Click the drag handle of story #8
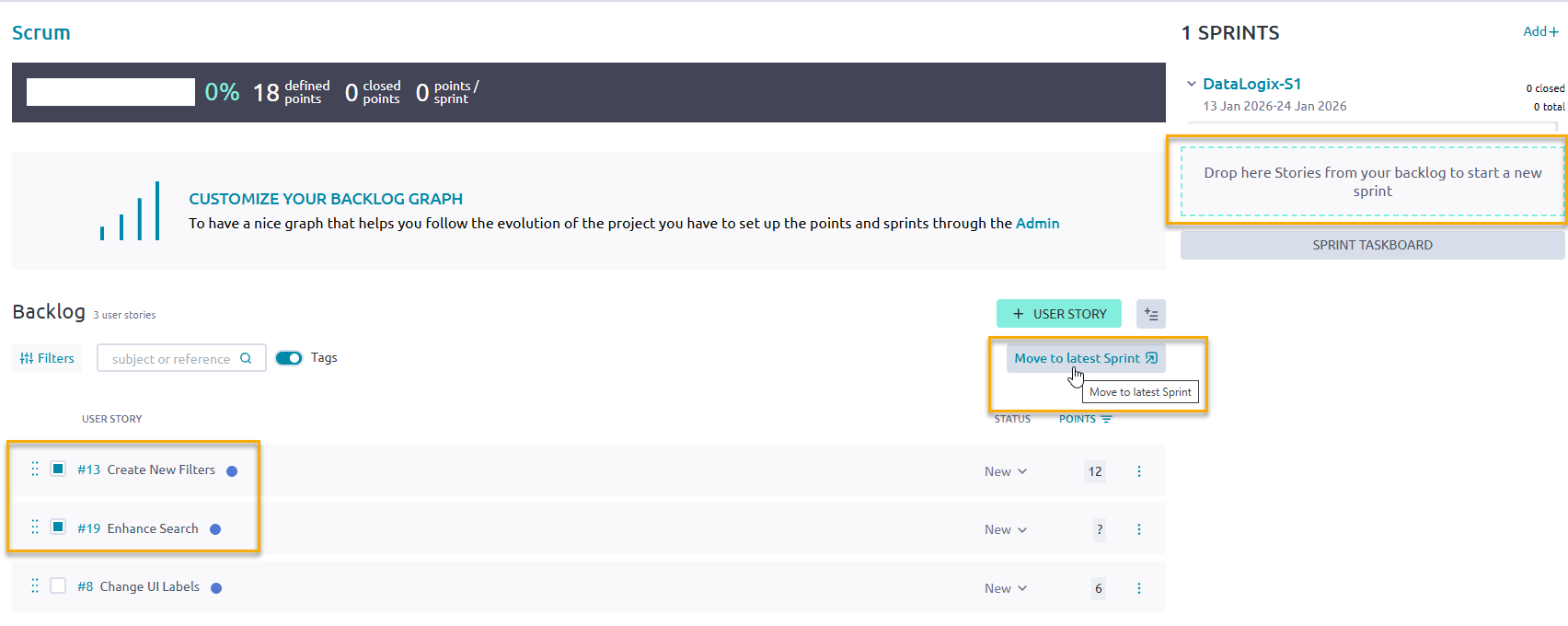 [x=35, y=585]
